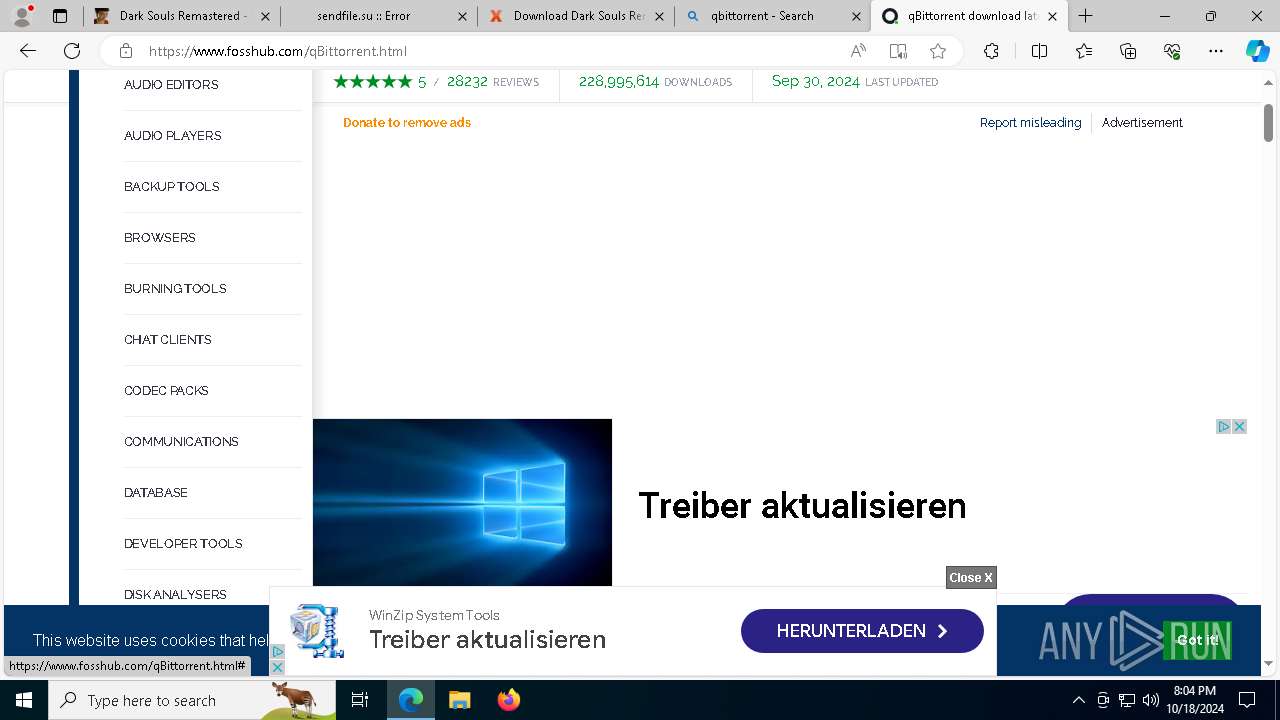Click the Close X button on banner
Screen dimensions: 1280x720
point(971,578)
